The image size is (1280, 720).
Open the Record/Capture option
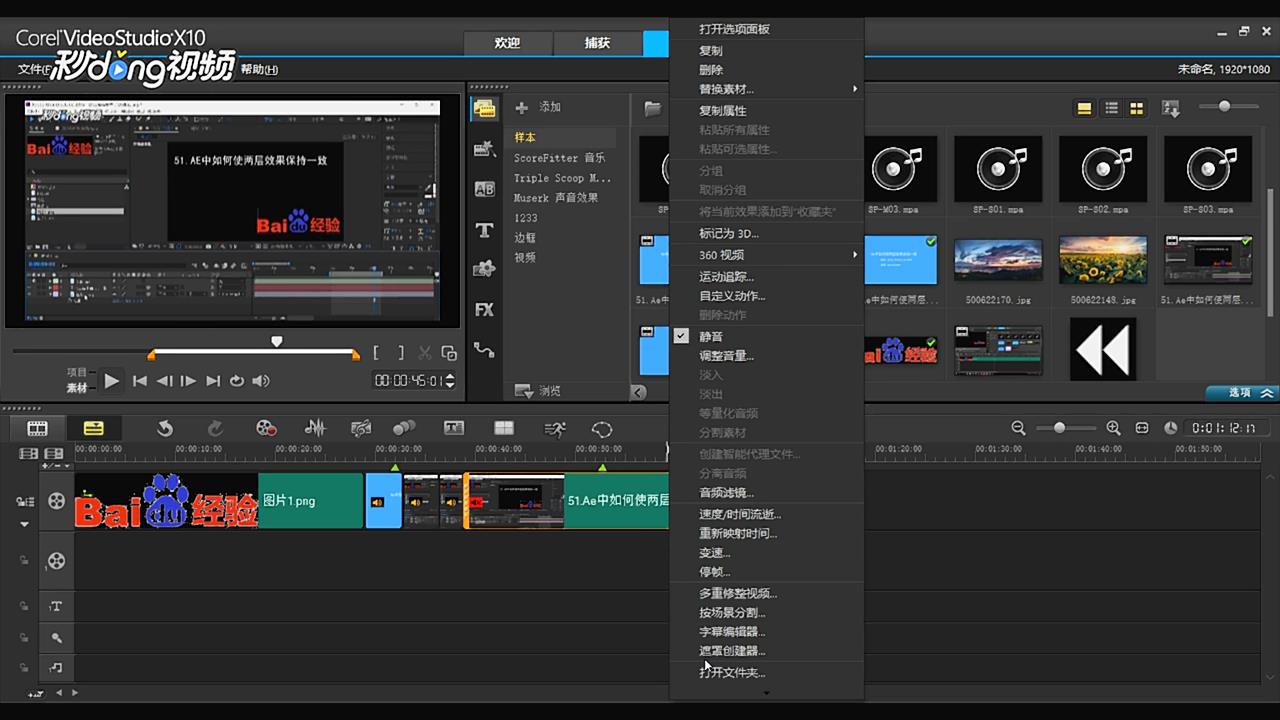point(265,428)
